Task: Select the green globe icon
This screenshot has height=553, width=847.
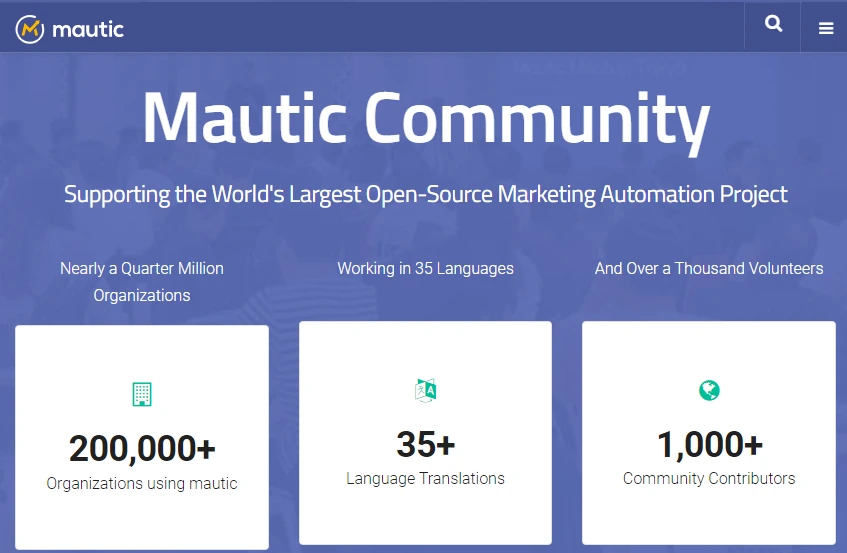Action: coord(709,390)
